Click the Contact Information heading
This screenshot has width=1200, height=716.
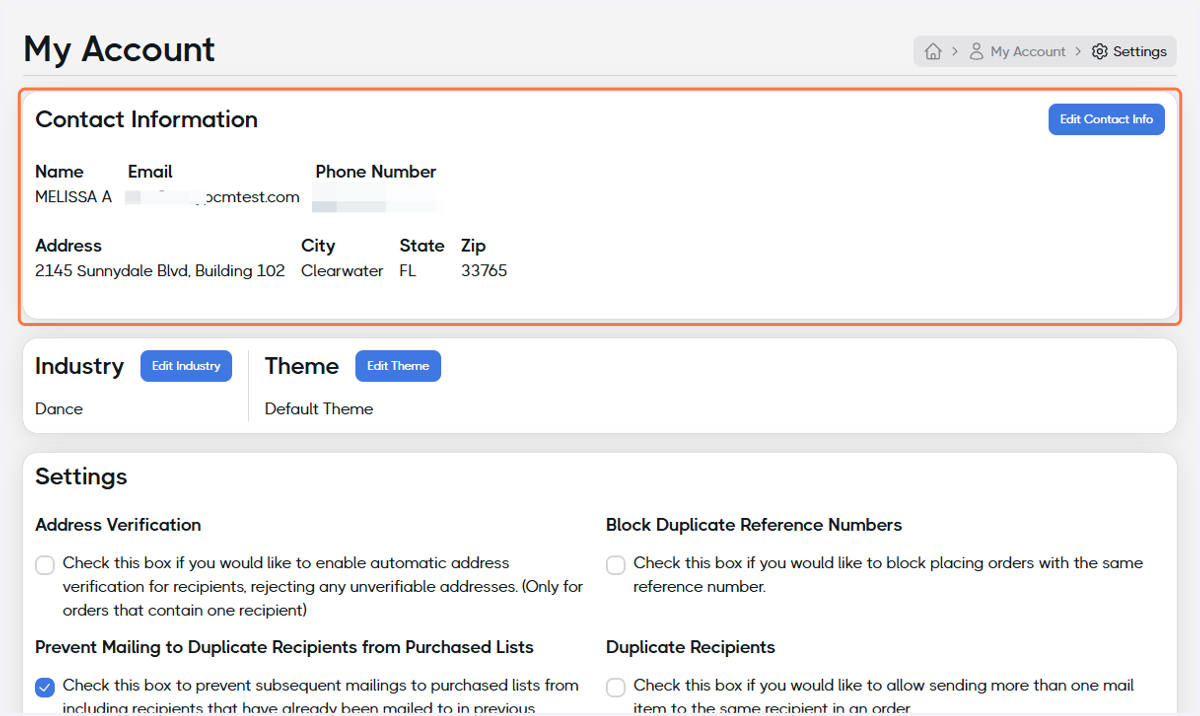[147, 119]
